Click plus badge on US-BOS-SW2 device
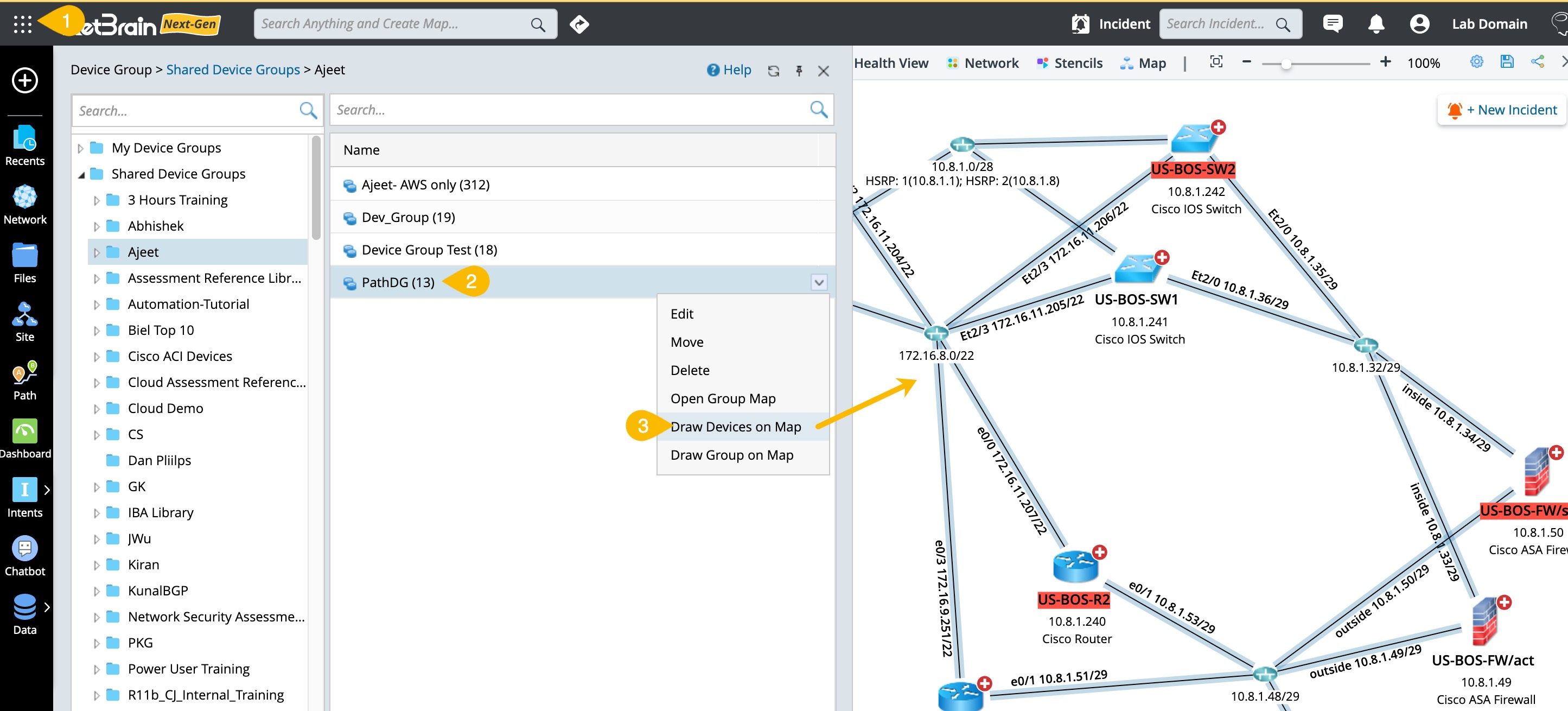 pyautogui.click(x=1218, y=127)
